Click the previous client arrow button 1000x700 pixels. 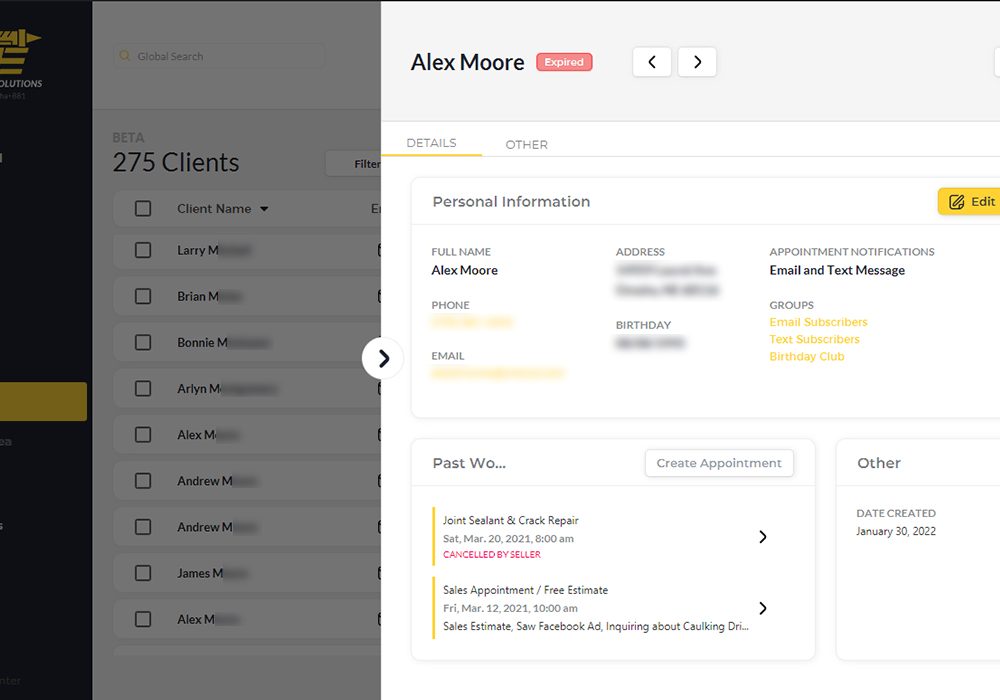coord(652,62)
